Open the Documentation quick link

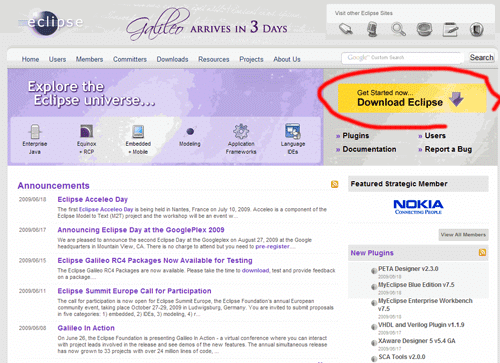[x=369, y=149]
